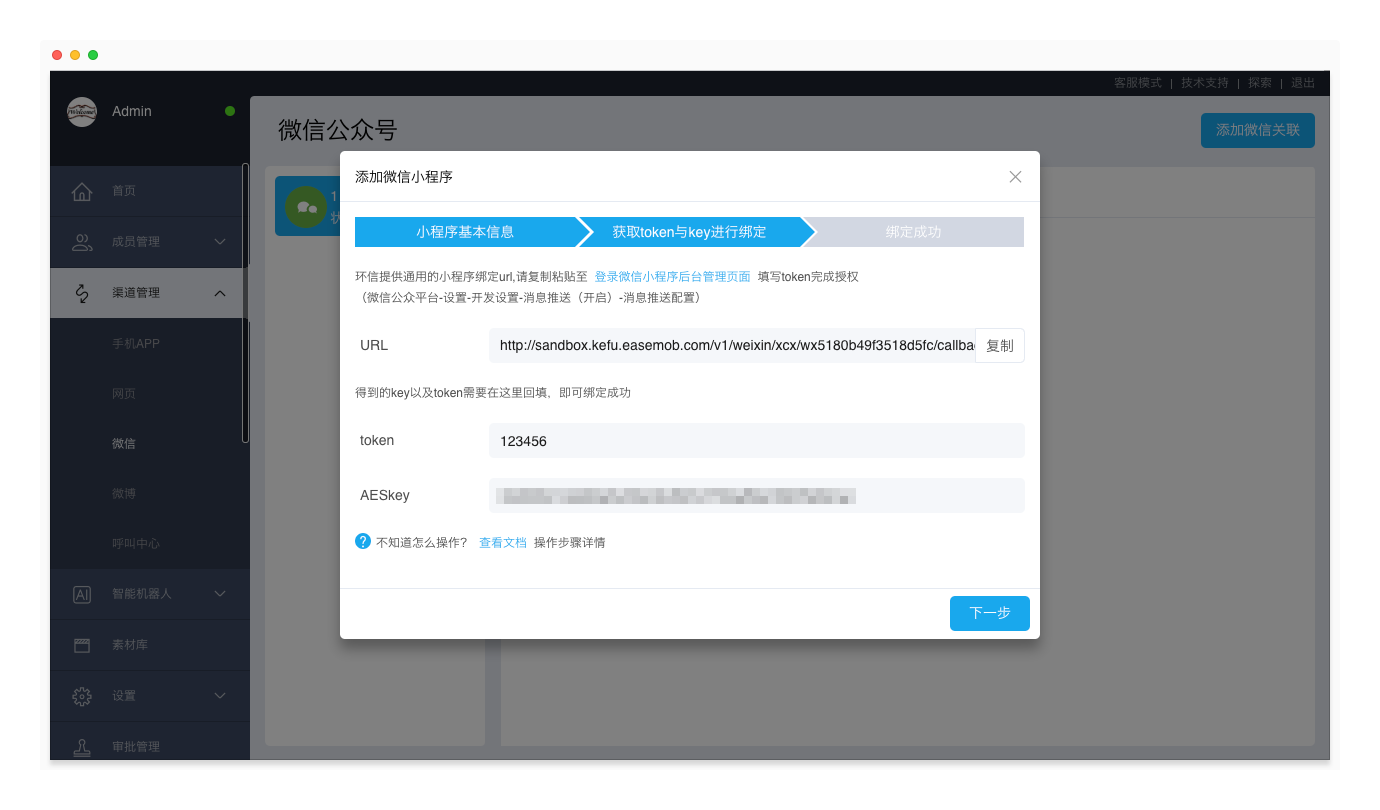Click the 复制 copy URL button
This screenshot has width=1380, height=810.
pos(1000,346)
